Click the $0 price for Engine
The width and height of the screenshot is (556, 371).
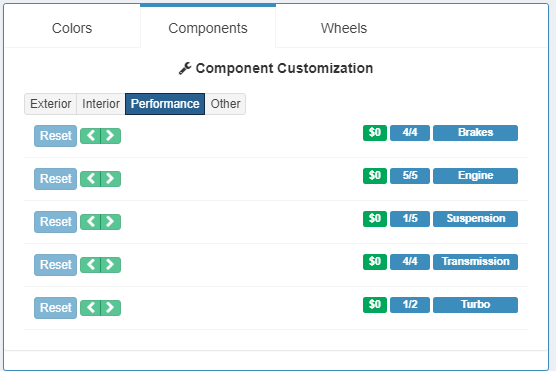[375, 176]
